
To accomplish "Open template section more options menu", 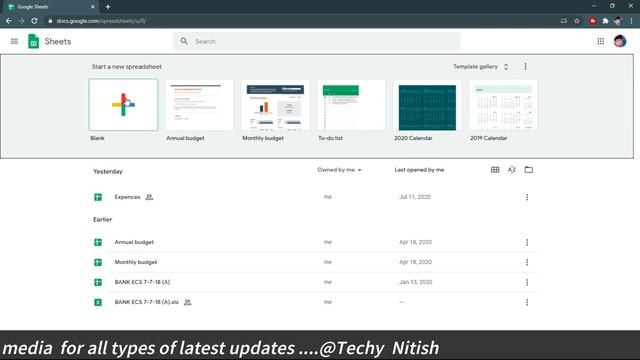I will point(525,67).
